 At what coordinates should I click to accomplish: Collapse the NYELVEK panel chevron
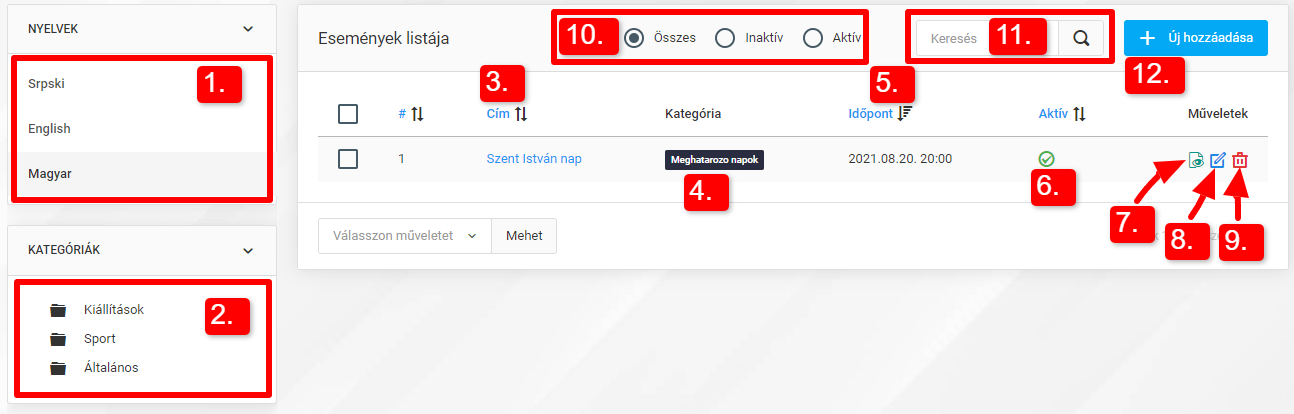248,29
